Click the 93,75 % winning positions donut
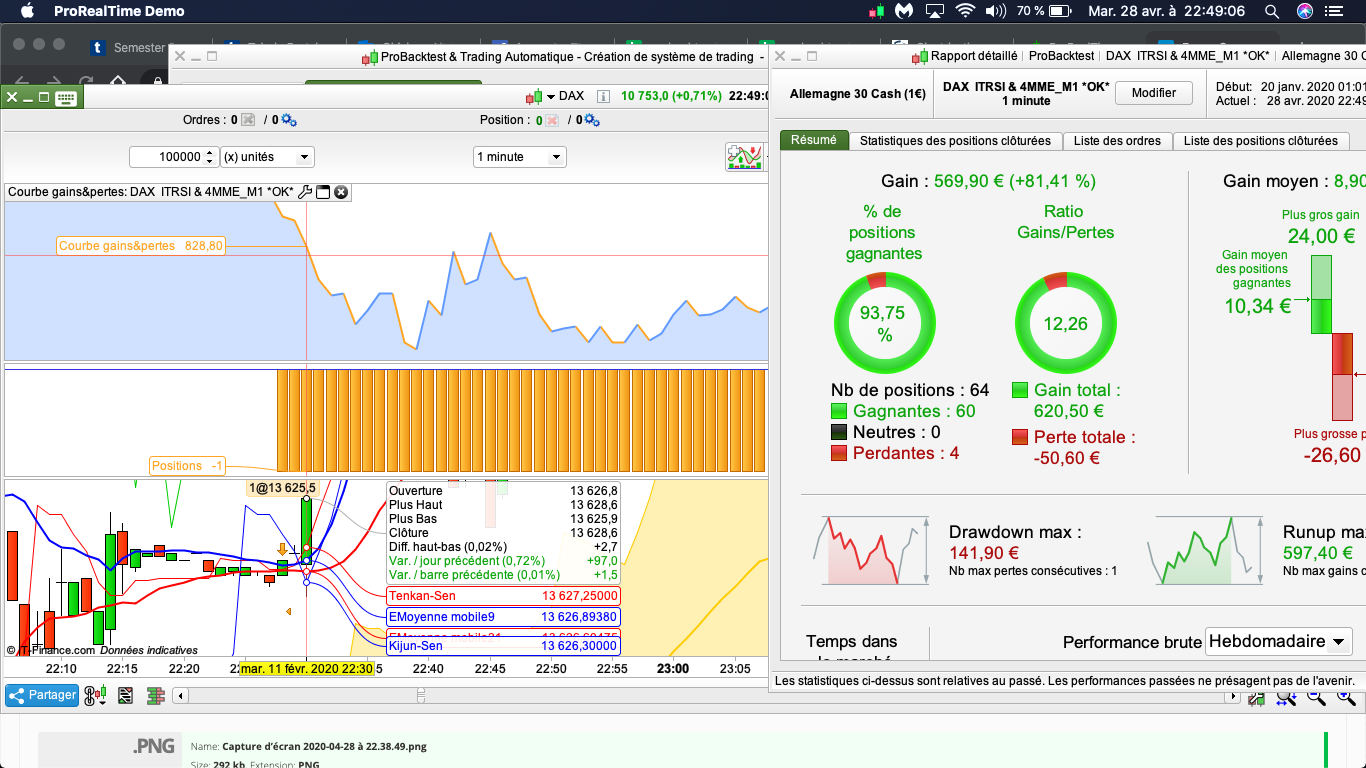Screen dimensions: 1366x768 click(884, 324)
